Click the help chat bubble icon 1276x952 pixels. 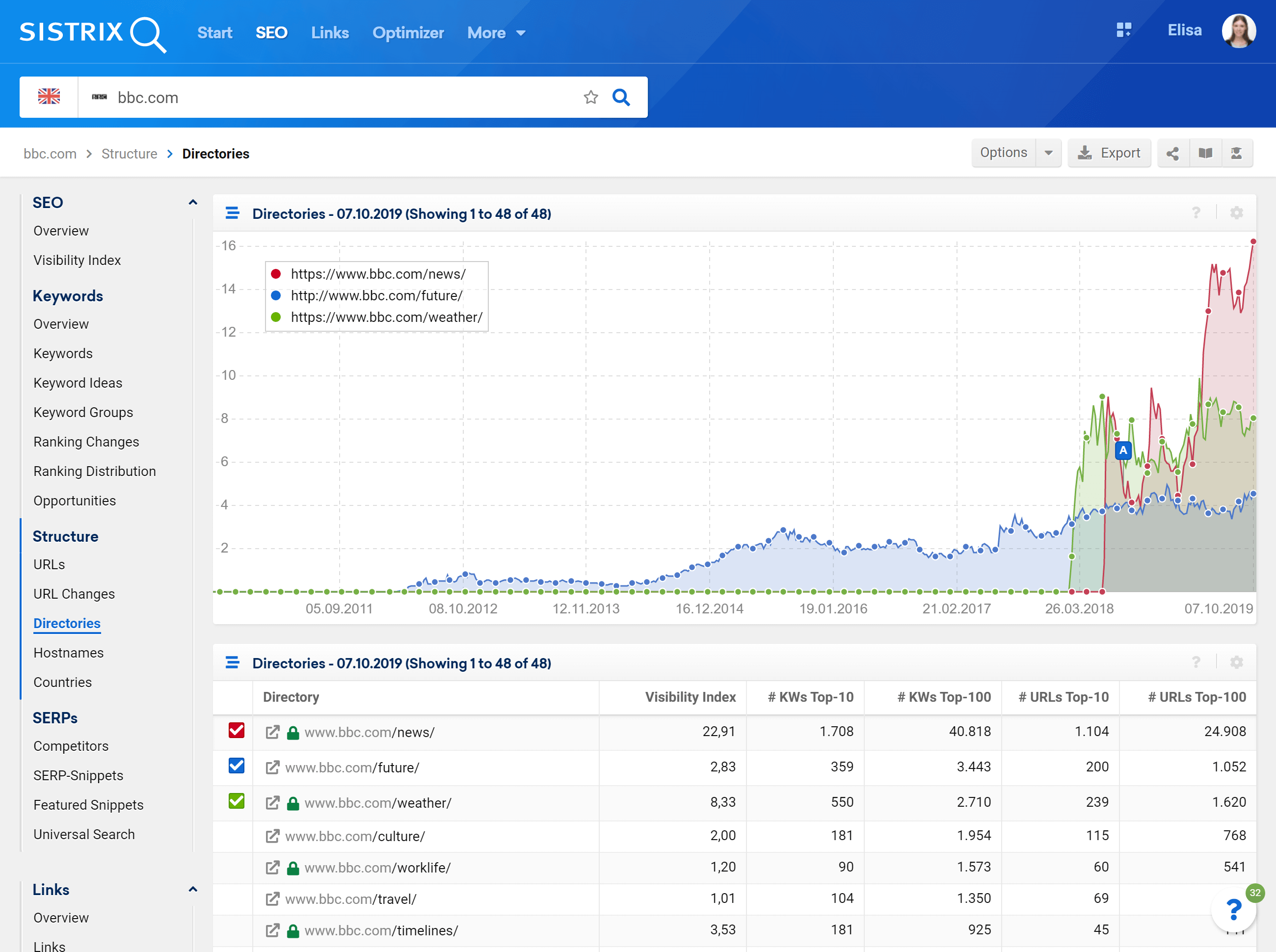[x=1233, y=910]
